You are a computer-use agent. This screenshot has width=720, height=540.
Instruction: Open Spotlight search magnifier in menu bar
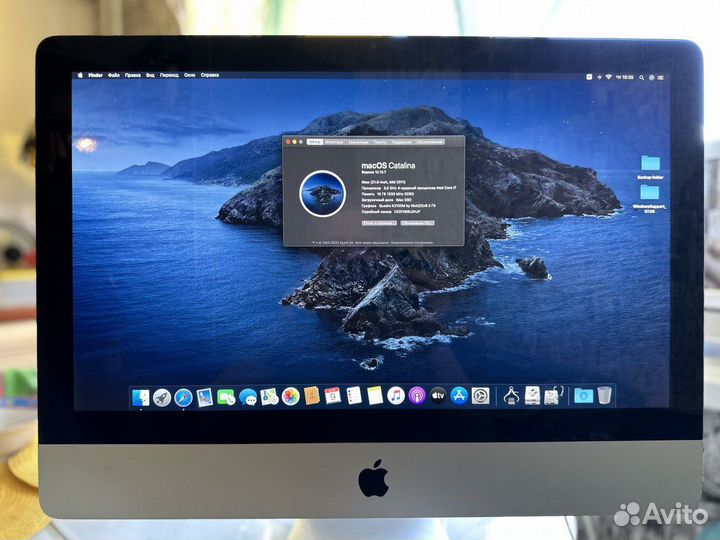click(641, 77)
